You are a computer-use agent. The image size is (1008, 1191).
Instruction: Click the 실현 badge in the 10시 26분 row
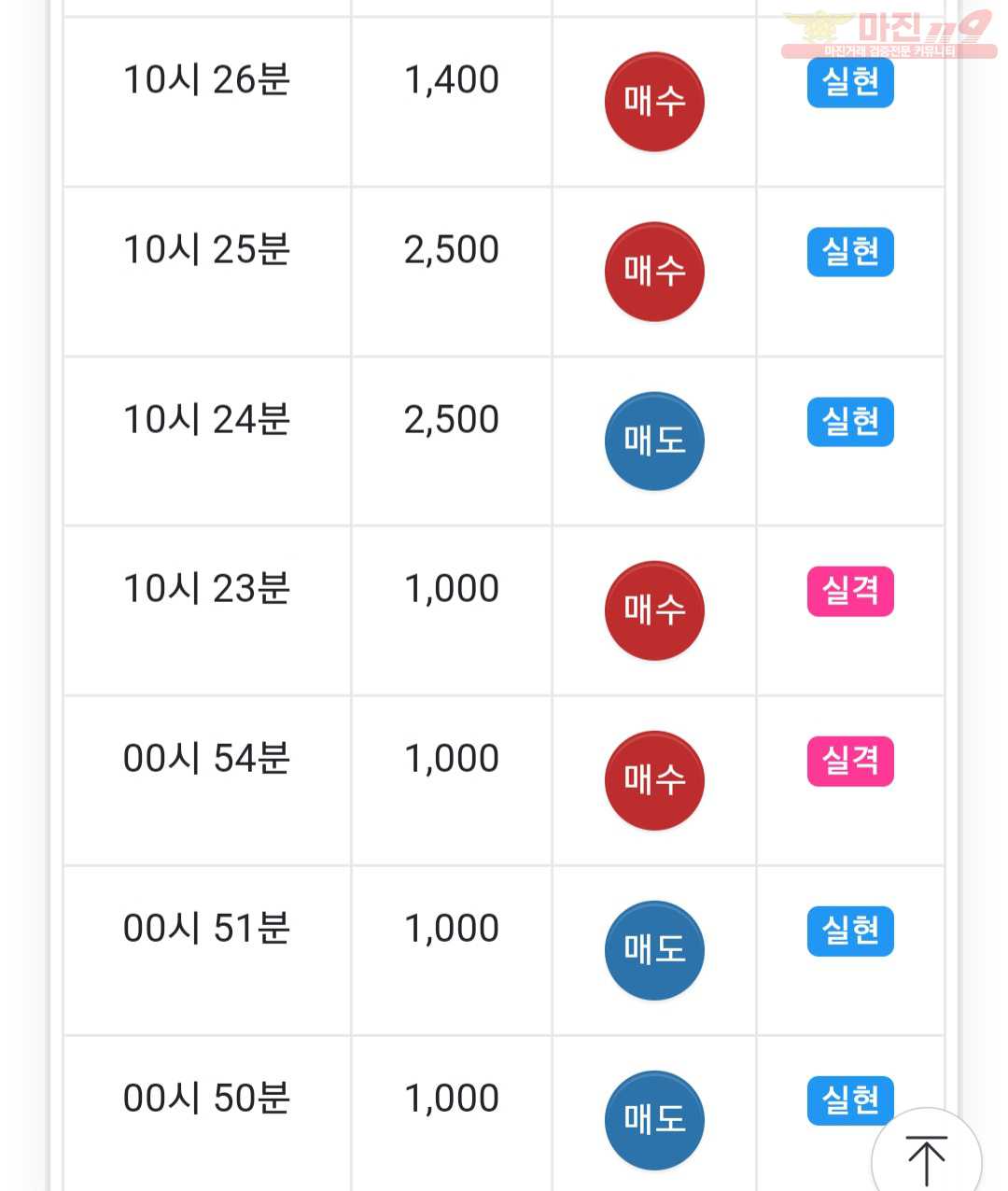coord(850,82)
